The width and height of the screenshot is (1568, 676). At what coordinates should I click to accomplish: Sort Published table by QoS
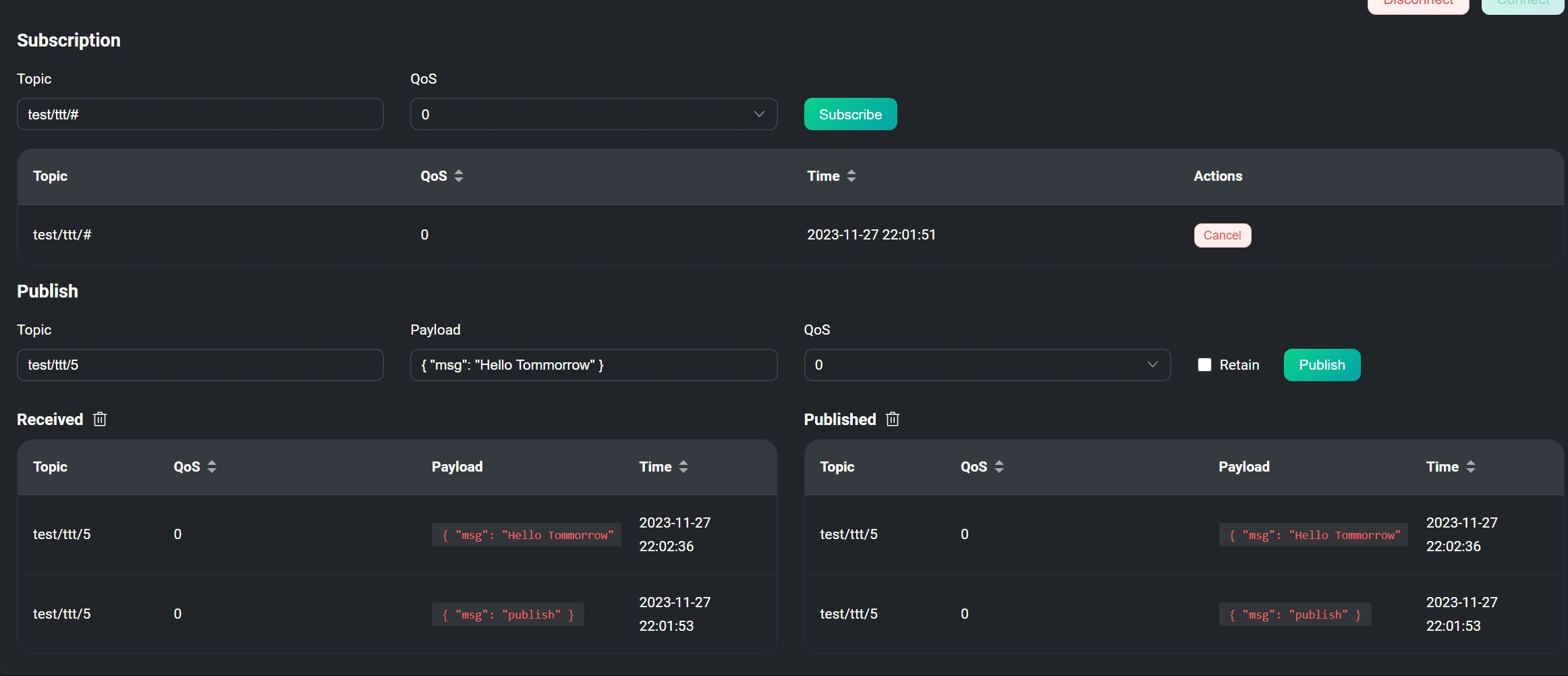pos(999,467)
